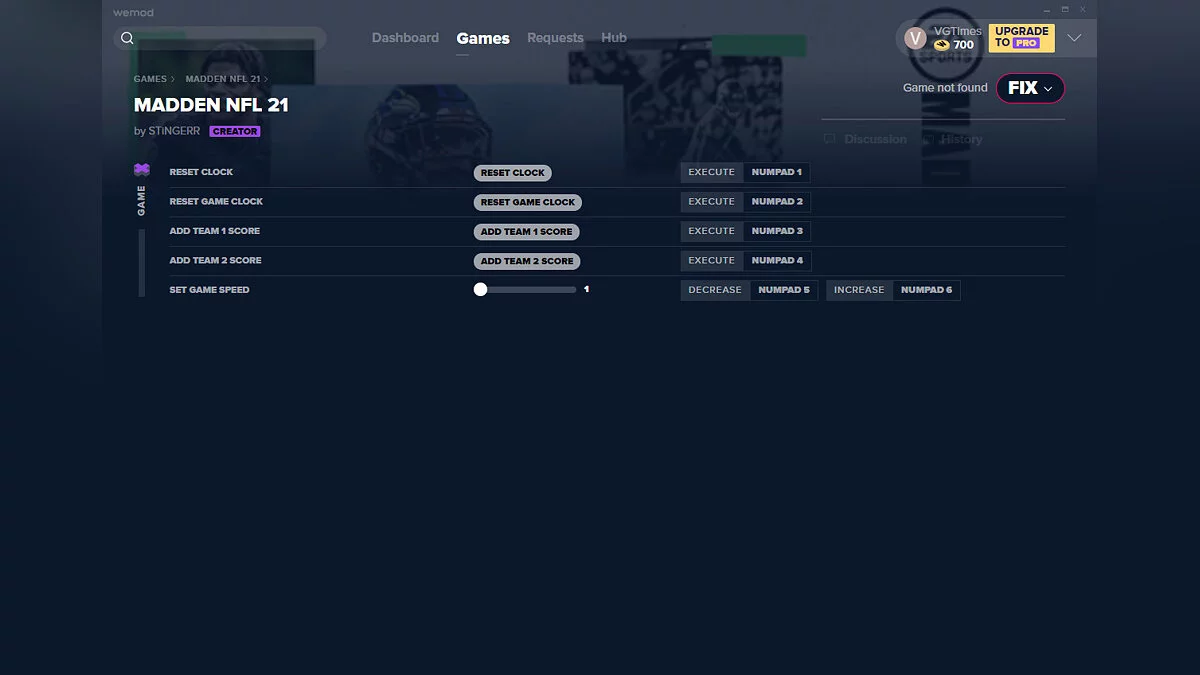The height and width of the screenshot is (675, 1200).
Task: Click the RESET GAME CLOCK row label
Action: coord(216,201)
